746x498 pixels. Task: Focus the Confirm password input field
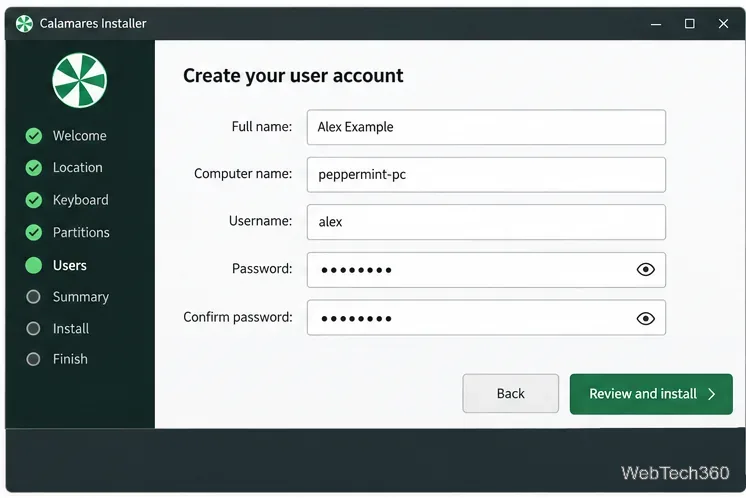tap(486, 318)
